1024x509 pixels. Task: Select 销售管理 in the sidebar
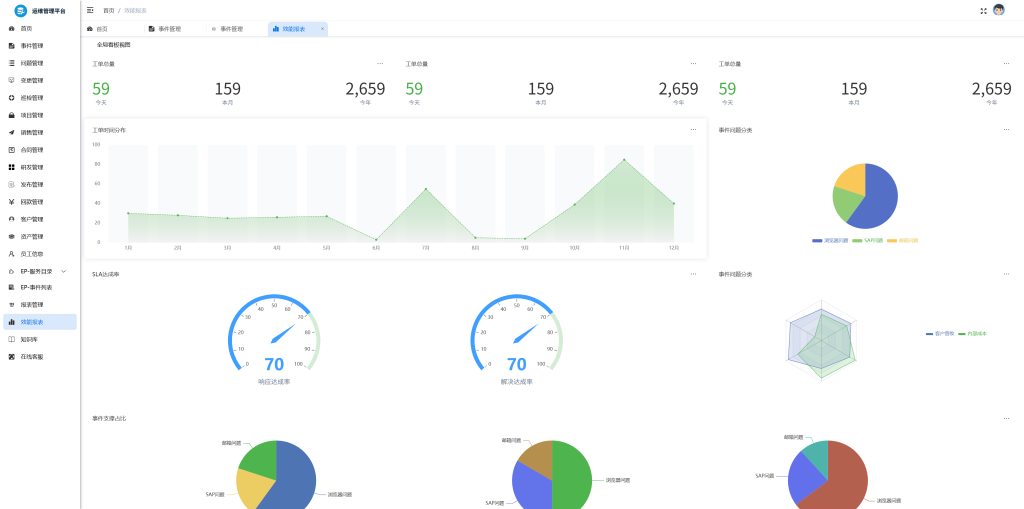(31, 132)
